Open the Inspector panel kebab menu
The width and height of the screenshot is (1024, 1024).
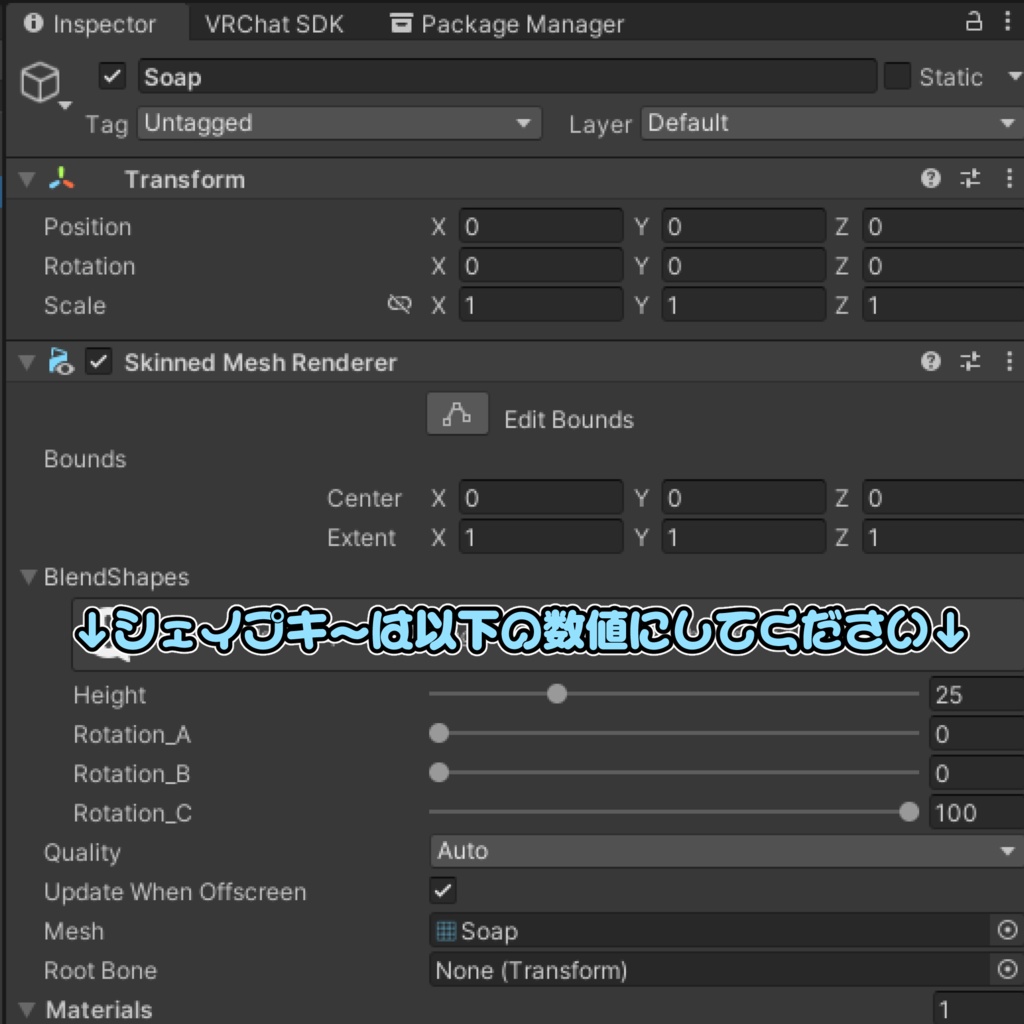[x=1006, y=22]
